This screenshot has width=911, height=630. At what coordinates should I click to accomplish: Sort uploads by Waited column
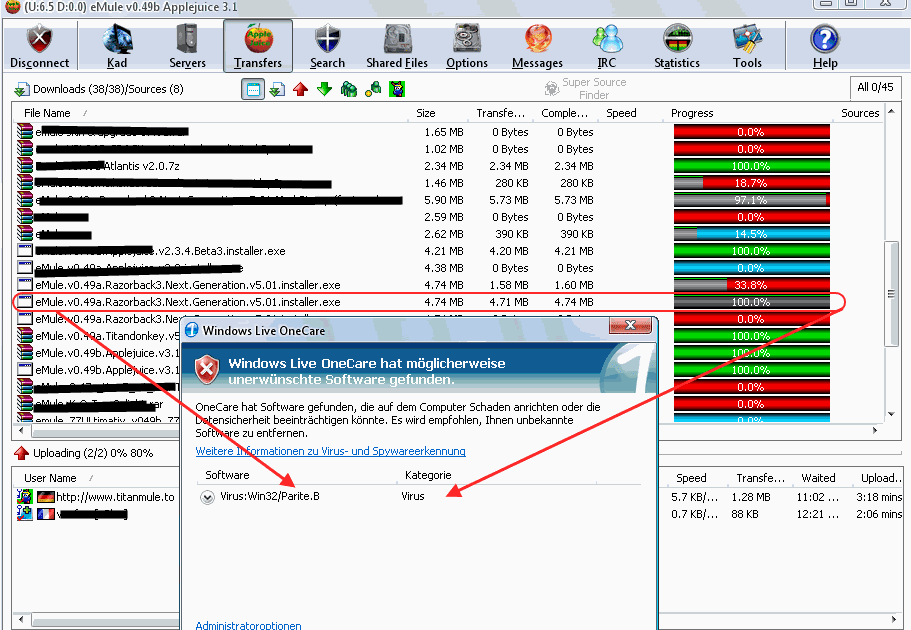tap(819, 478)
